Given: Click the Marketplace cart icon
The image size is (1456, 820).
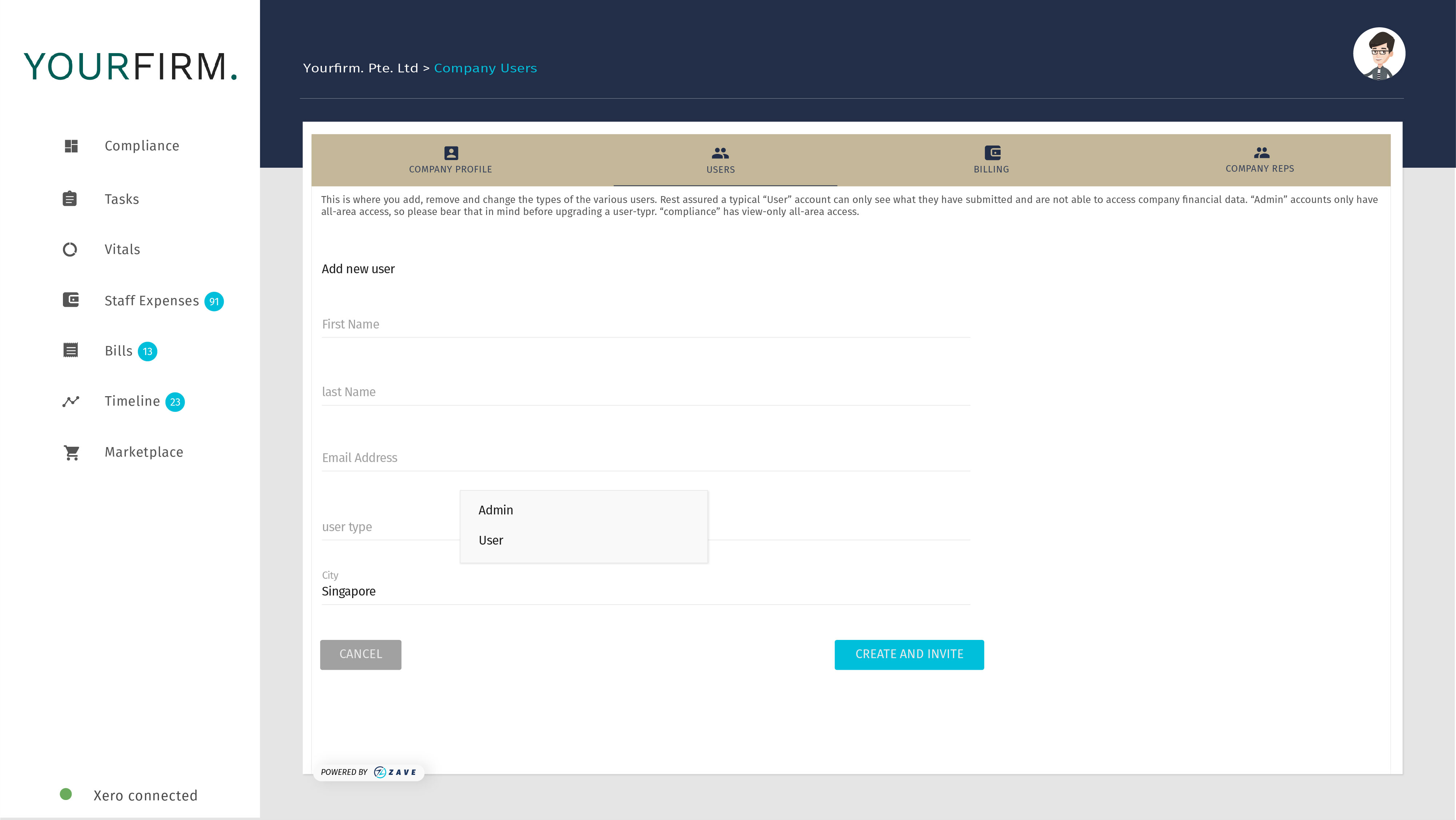Looking at the screenshot, I should point(71,453).
